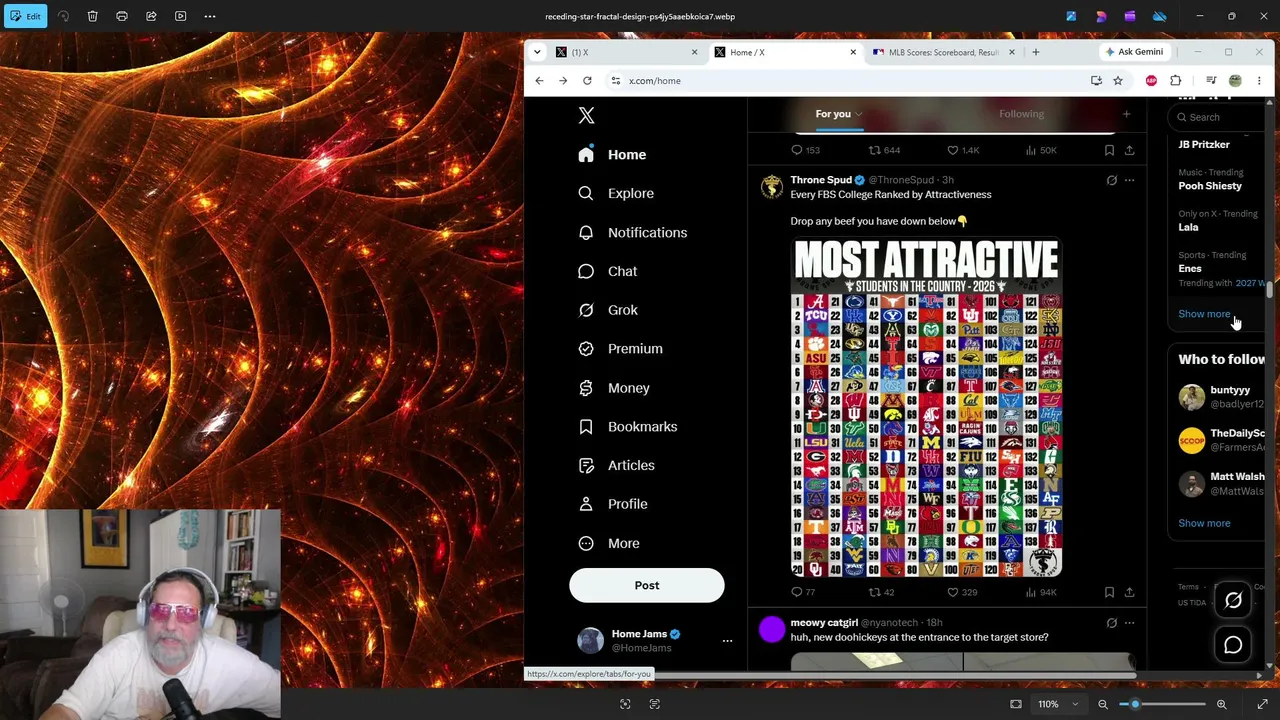
Task: Open the Adblock Plus extension icon
Action: [1151, 81]
